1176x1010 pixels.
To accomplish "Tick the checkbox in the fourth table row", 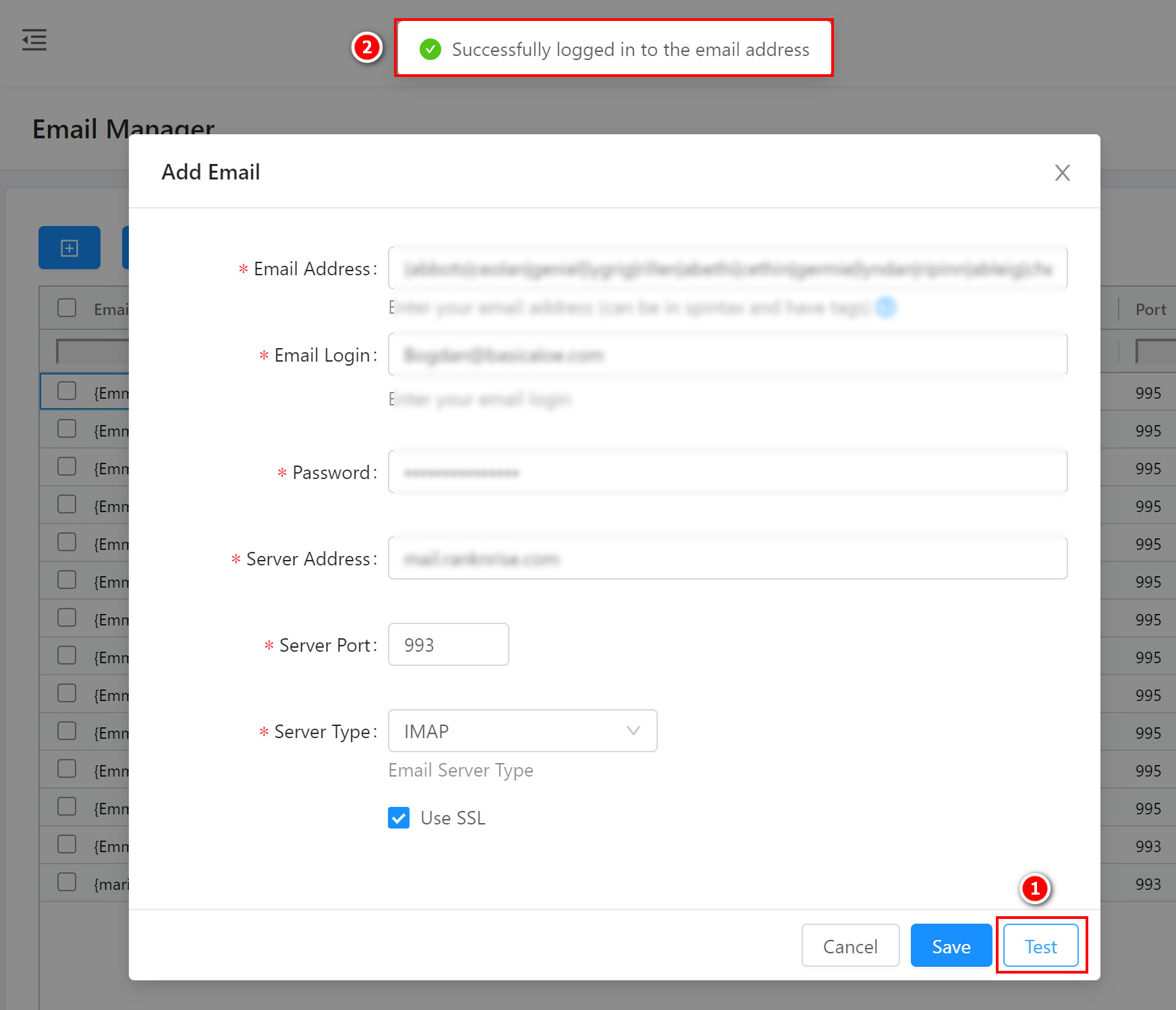I will 67,505.
